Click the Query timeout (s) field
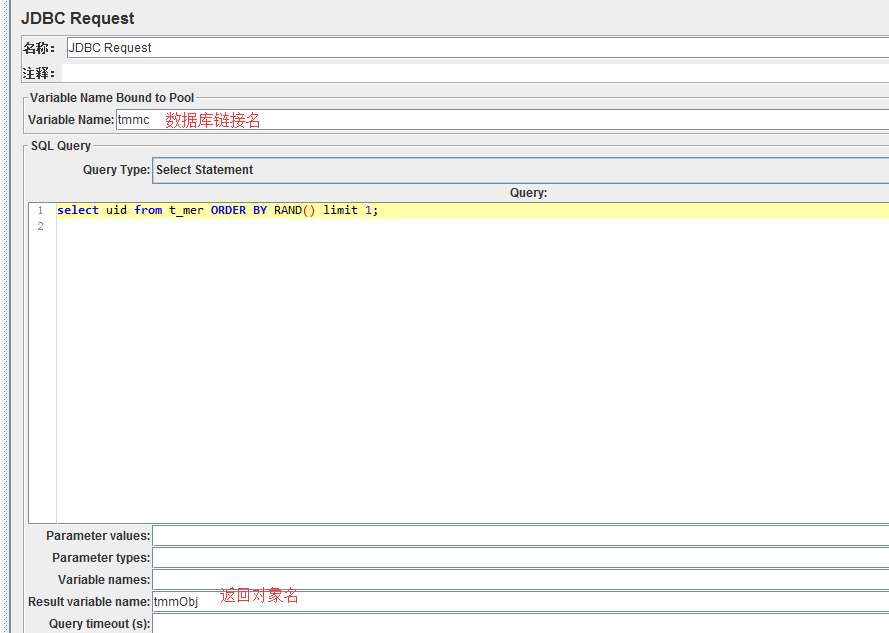 click(520, 624)
